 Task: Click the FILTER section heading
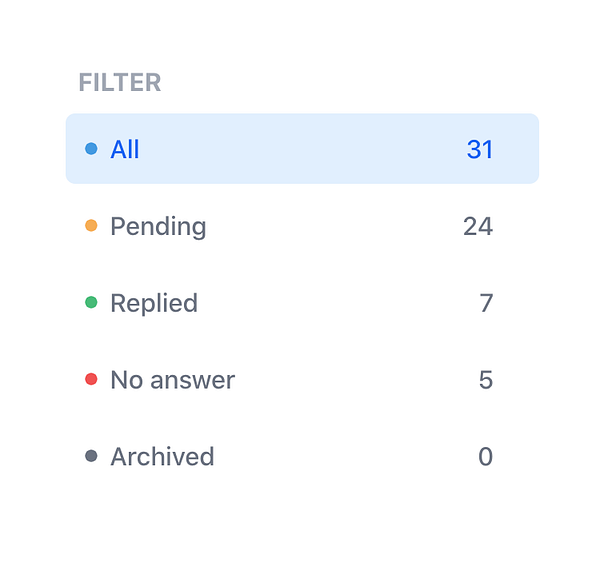pos(120,83)
